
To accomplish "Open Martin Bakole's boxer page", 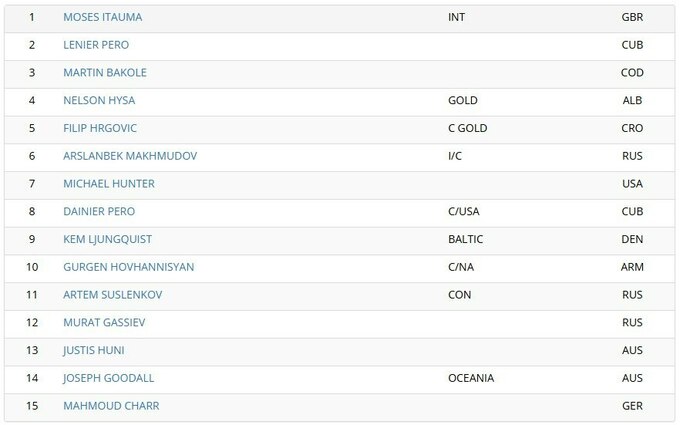I will [105, 73].
